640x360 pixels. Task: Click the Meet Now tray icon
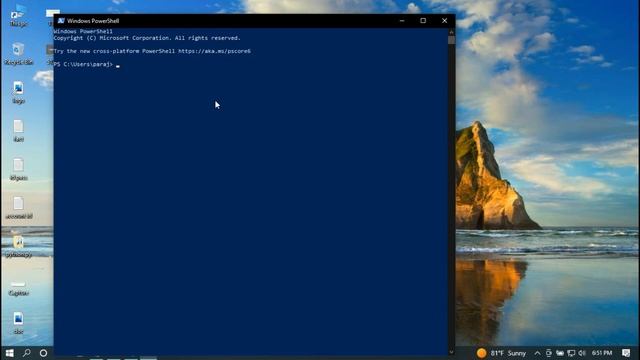pos(549,353)
